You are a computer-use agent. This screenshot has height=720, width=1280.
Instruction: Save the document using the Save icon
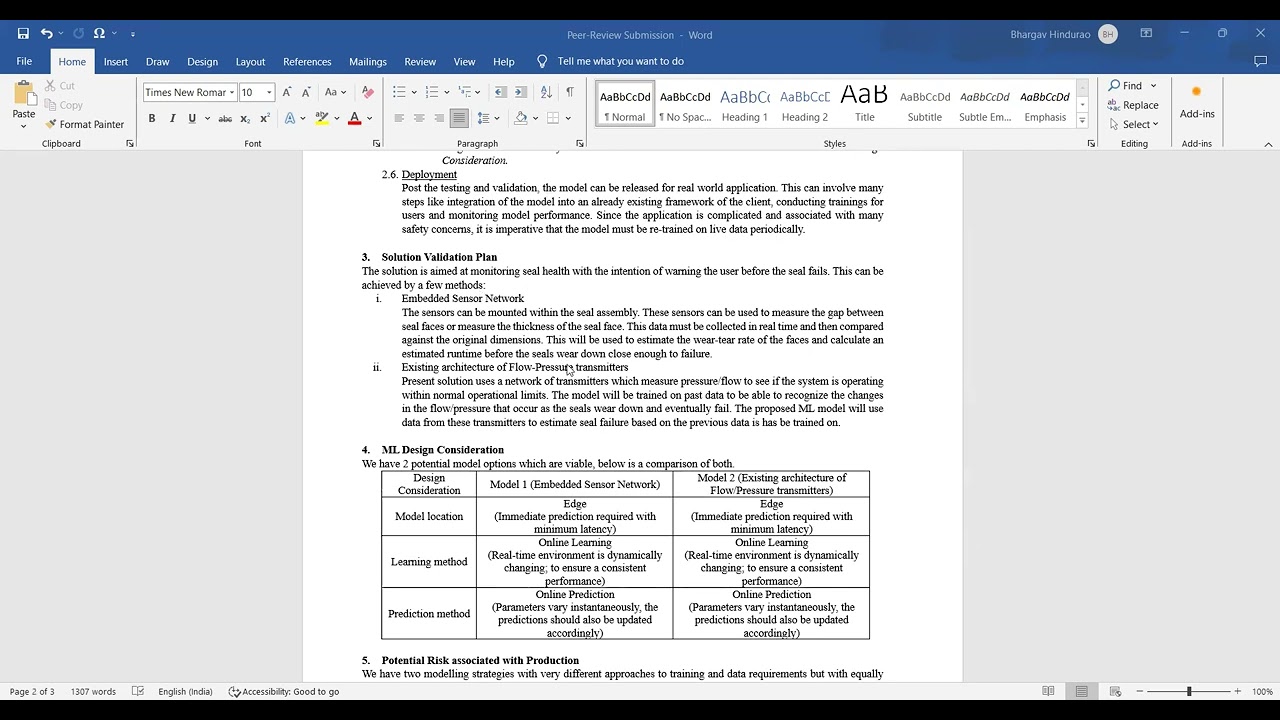click(23, 34)
